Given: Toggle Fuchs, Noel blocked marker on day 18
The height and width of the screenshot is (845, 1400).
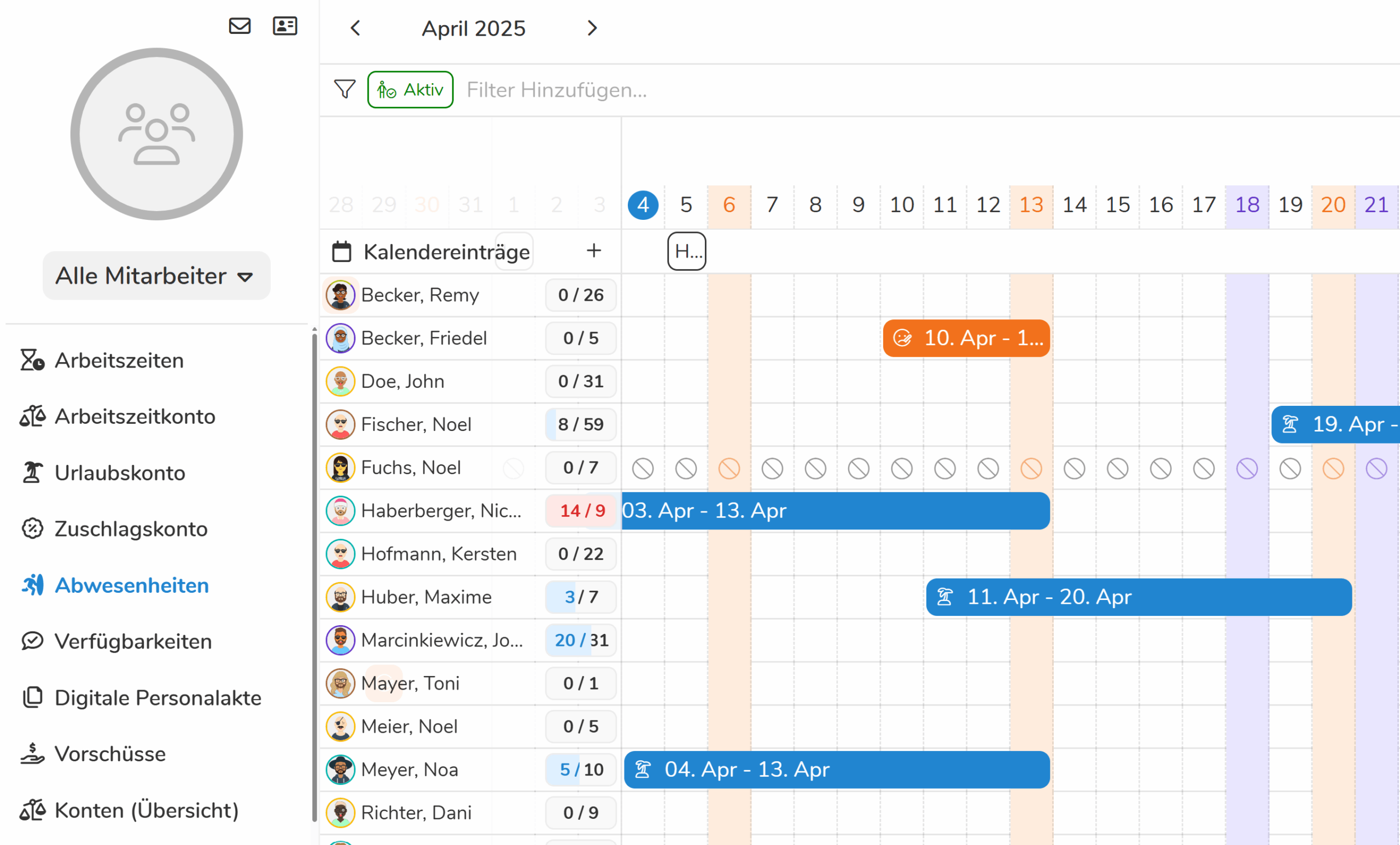Looking at the screenshot, I should [x=1247, y=468].
